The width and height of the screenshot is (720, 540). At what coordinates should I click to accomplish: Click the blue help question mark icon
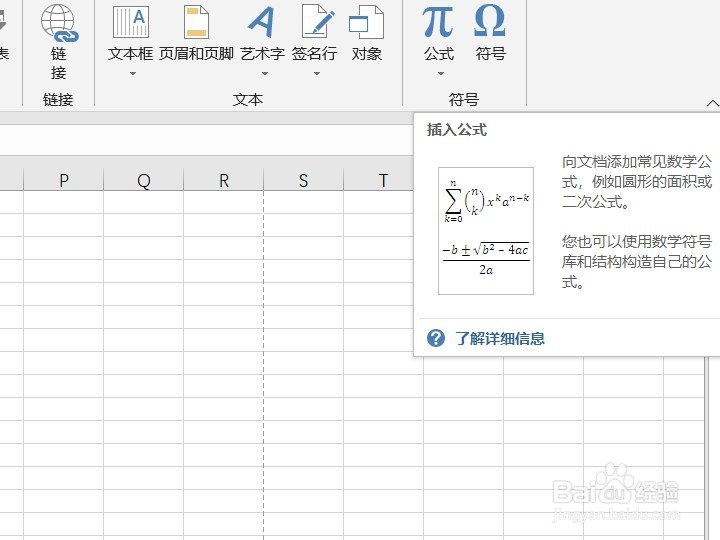pyautogui.click(x=436, y=338)
